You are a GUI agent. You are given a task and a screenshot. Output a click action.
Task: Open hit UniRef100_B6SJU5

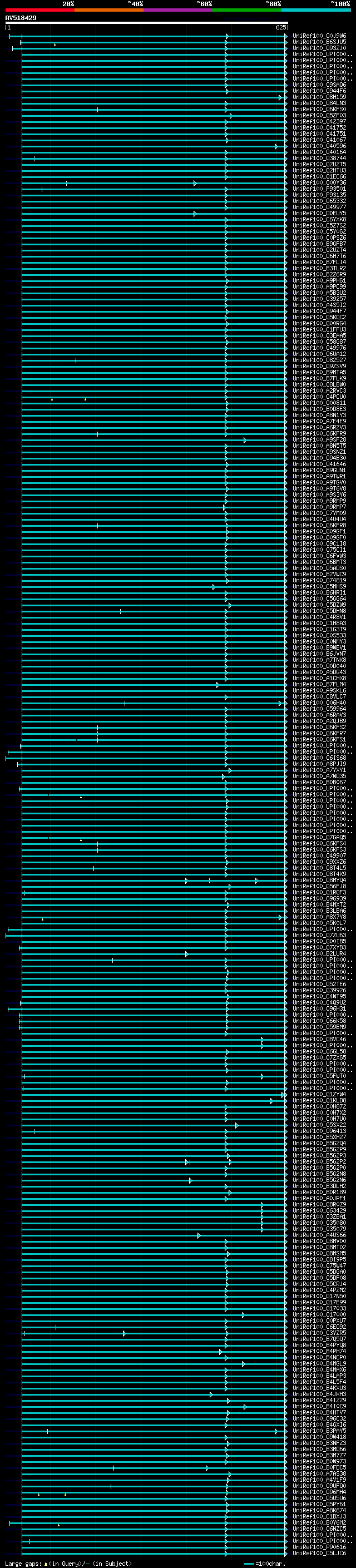319,42
